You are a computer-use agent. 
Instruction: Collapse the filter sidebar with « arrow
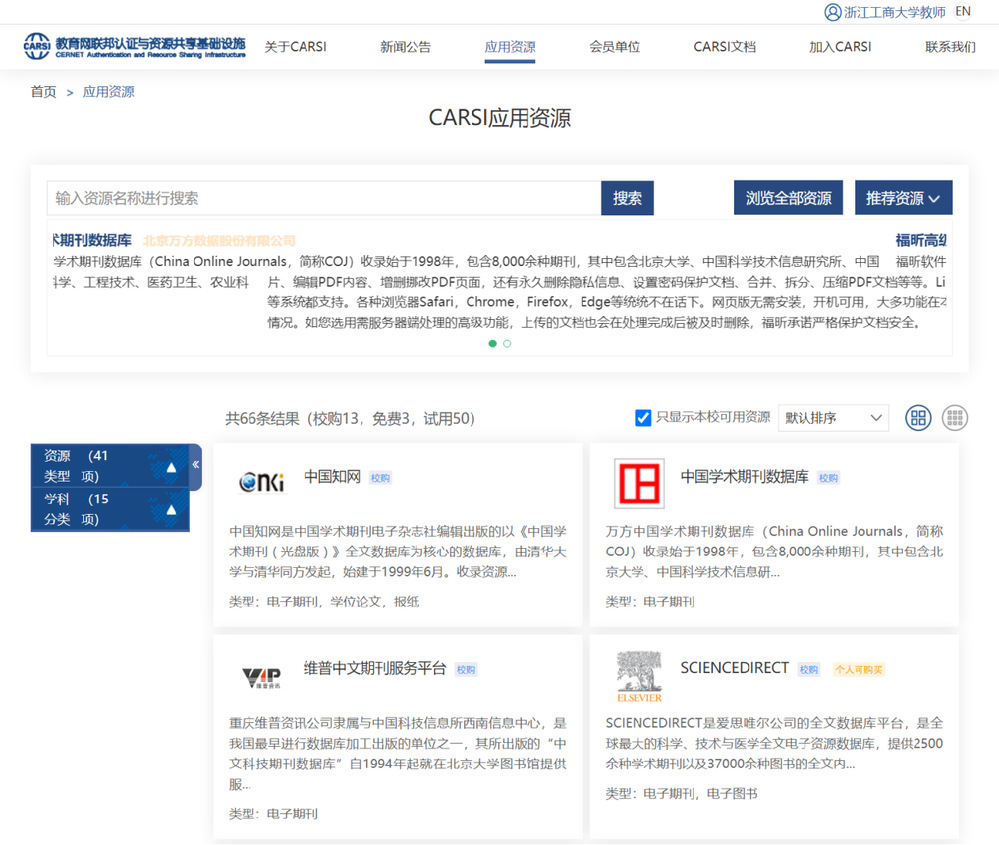coord(195,465)
